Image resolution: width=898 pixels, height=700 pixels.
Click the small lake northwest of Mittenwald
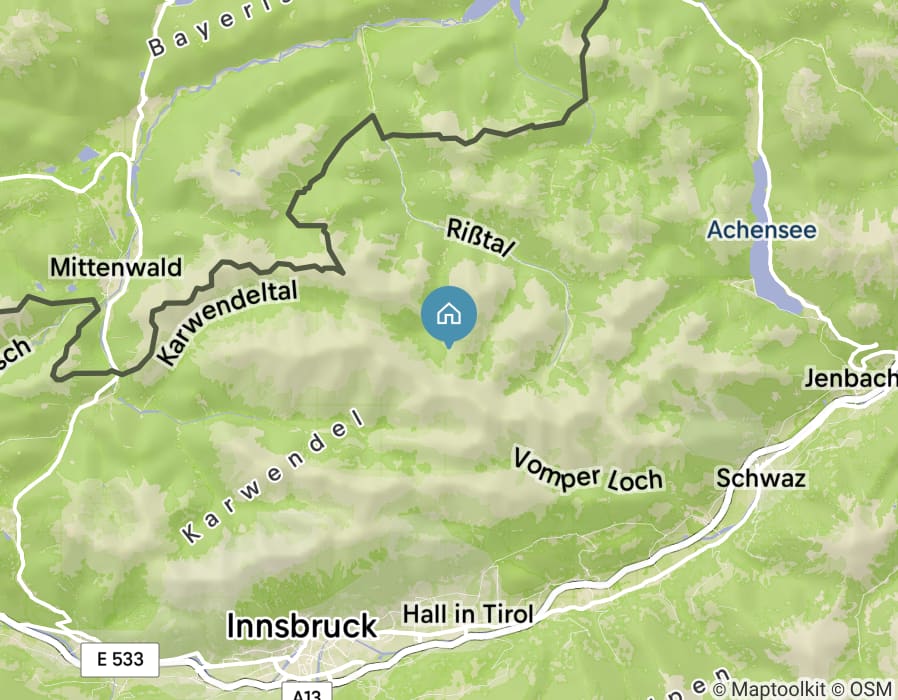click(x=88, y=154)
